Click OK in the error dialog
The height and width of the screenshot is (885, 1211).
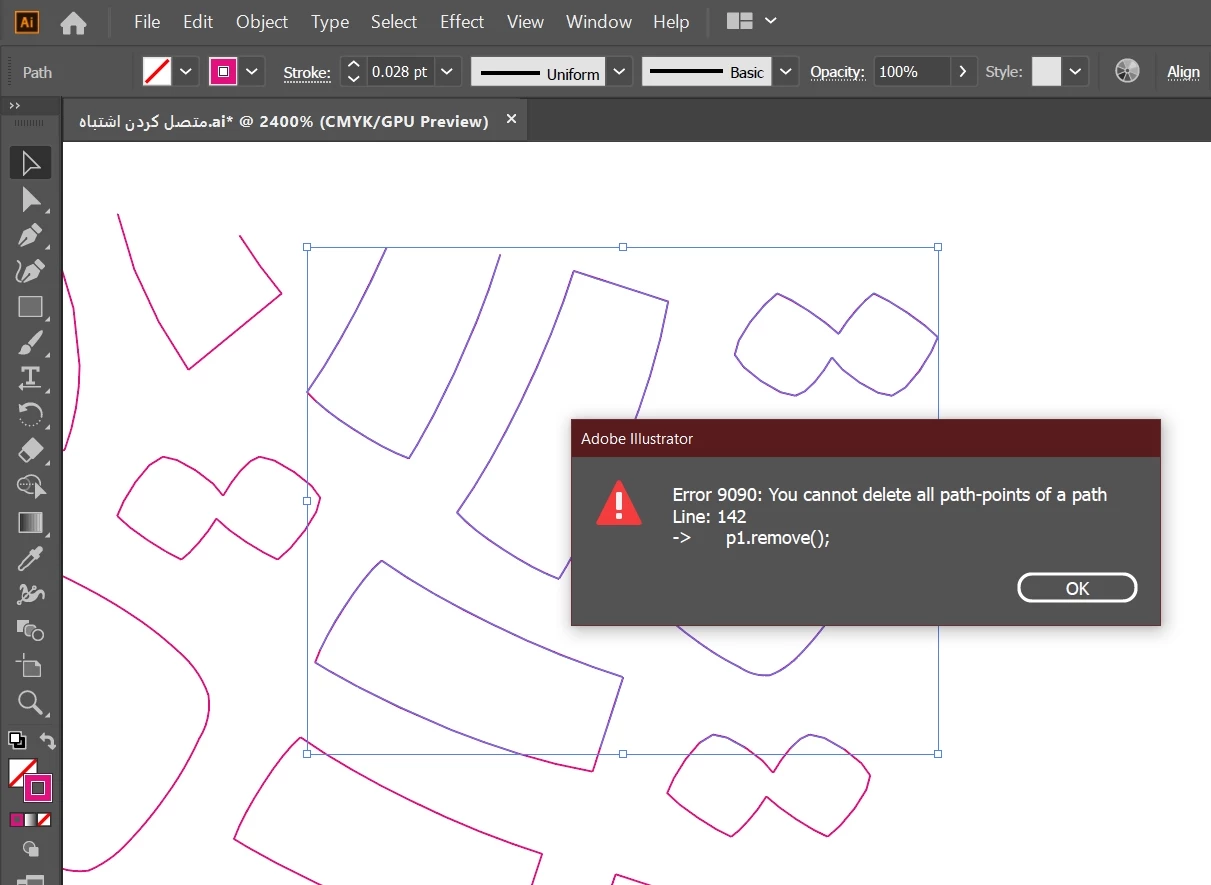click(1077, 588)
